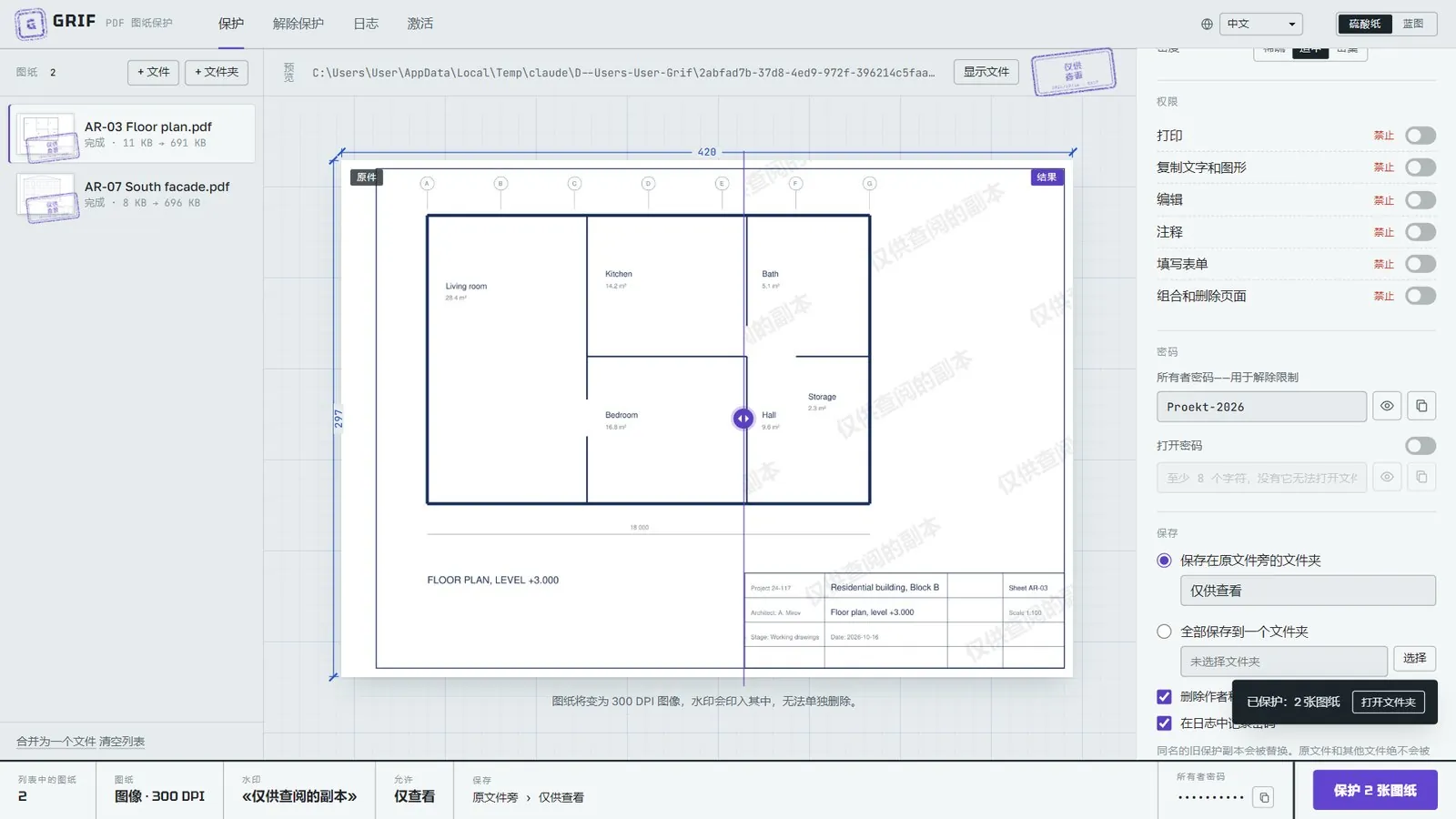The image size is (1456, 819).
Task: Open the 中文 language dropdown
Action: 1261,25
